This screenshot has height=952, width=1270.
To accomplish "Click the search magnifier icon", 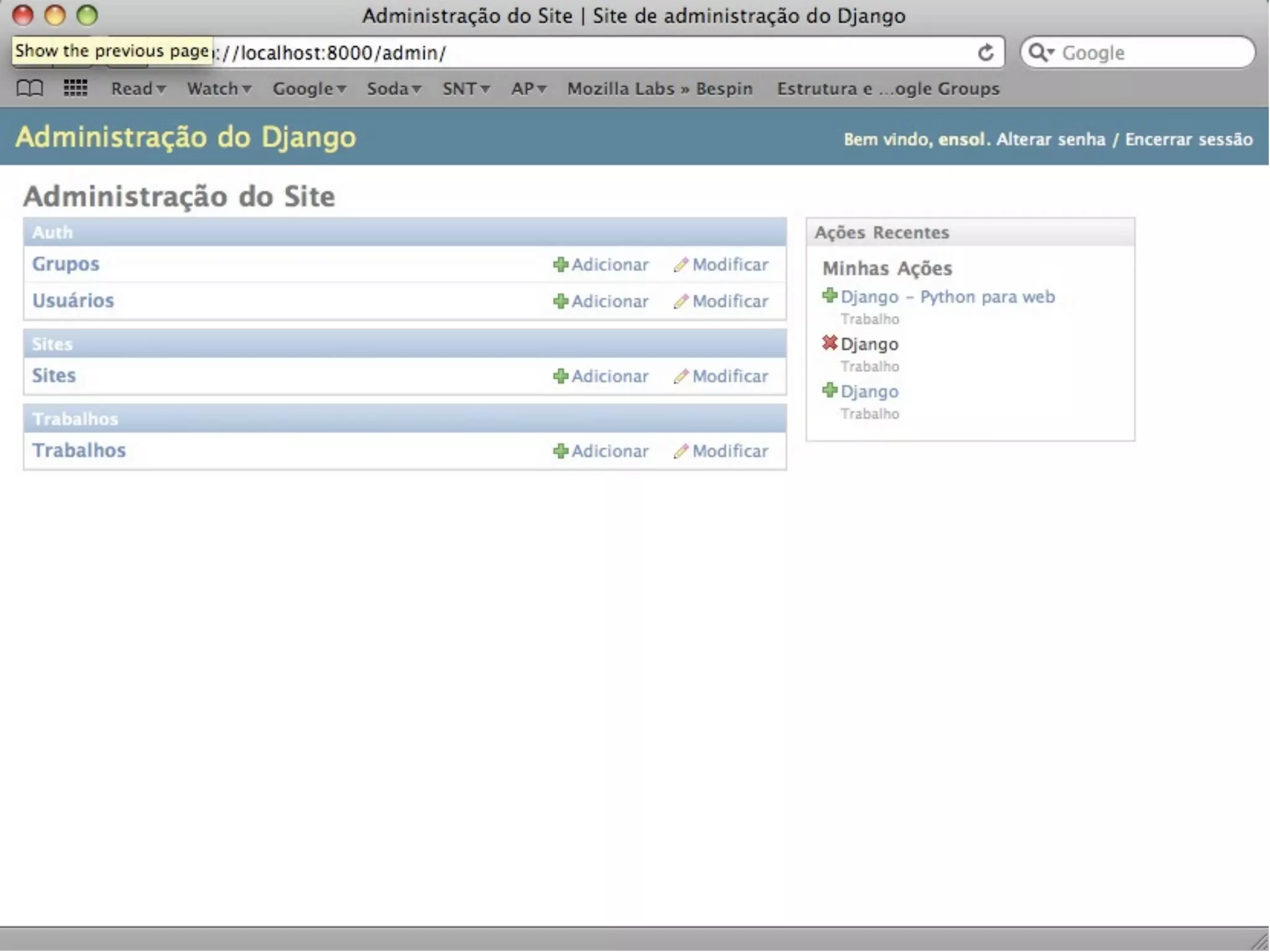I will coord(1041,53).
